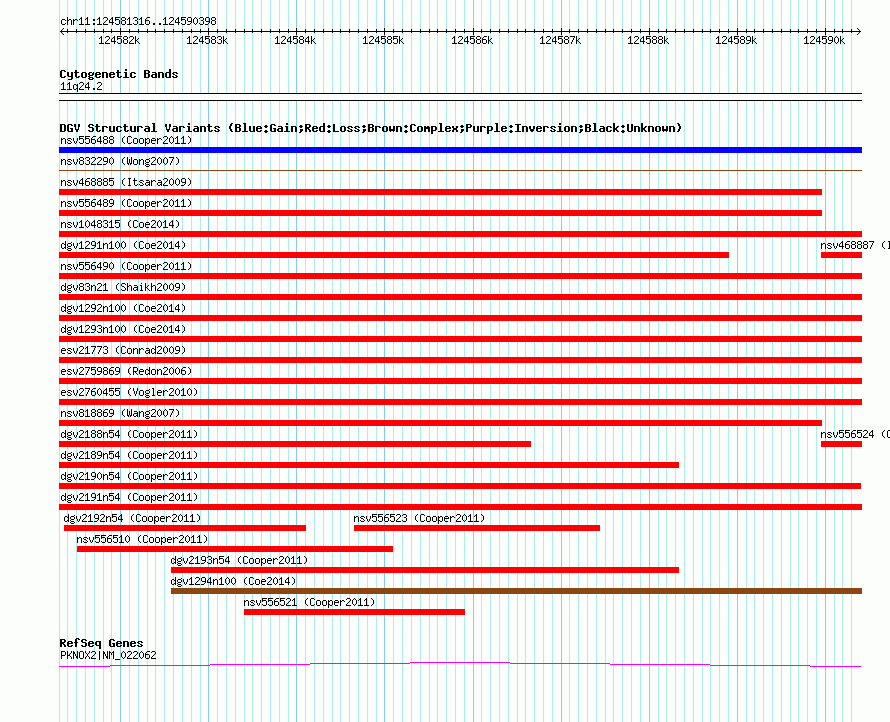This screenshot has width=890, height=722.
Task: Click the 124582k ruler tick label
Action: click(x=119, y=40)
